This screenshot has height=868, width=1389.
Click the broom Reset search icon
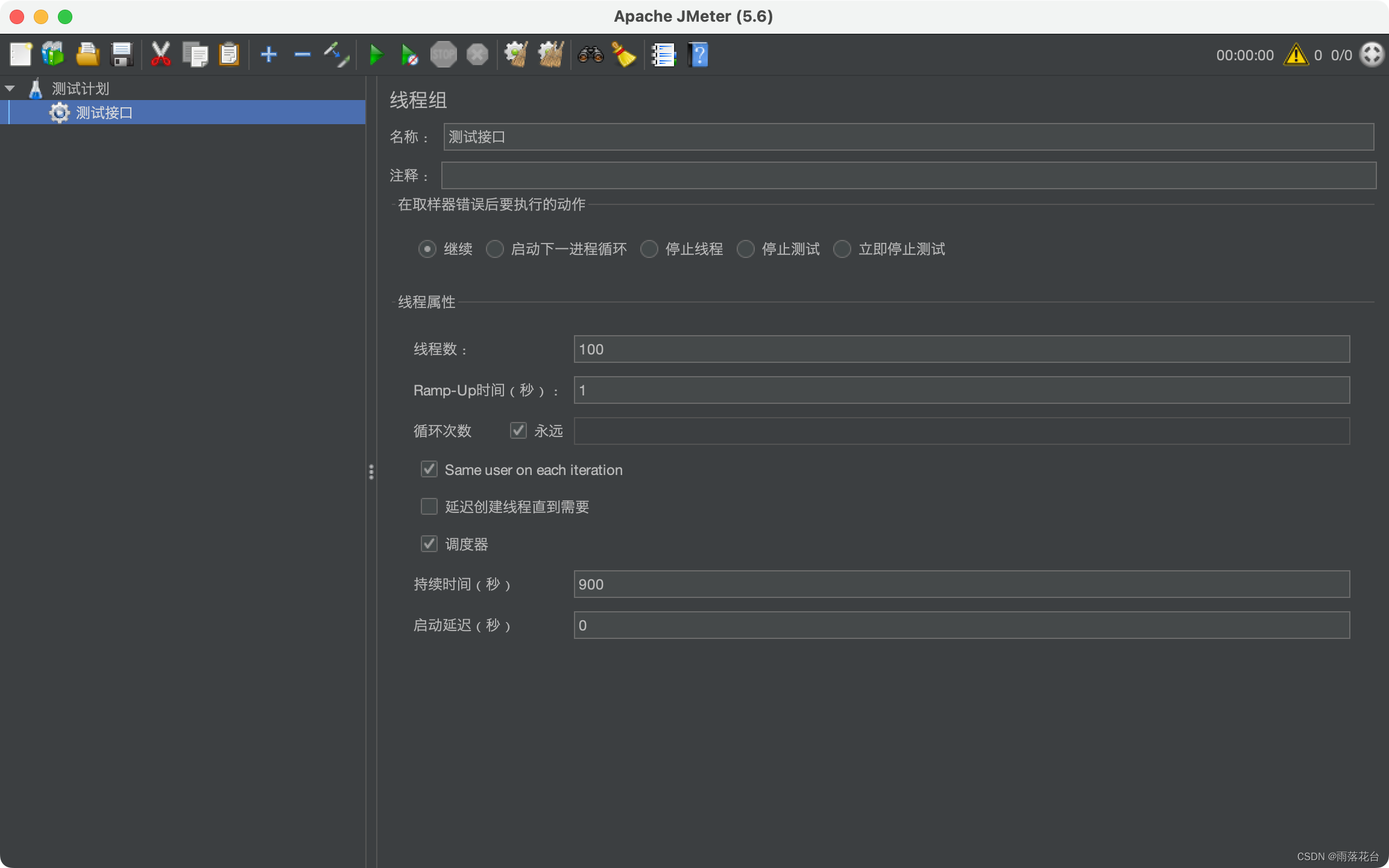tap(624, 55)
